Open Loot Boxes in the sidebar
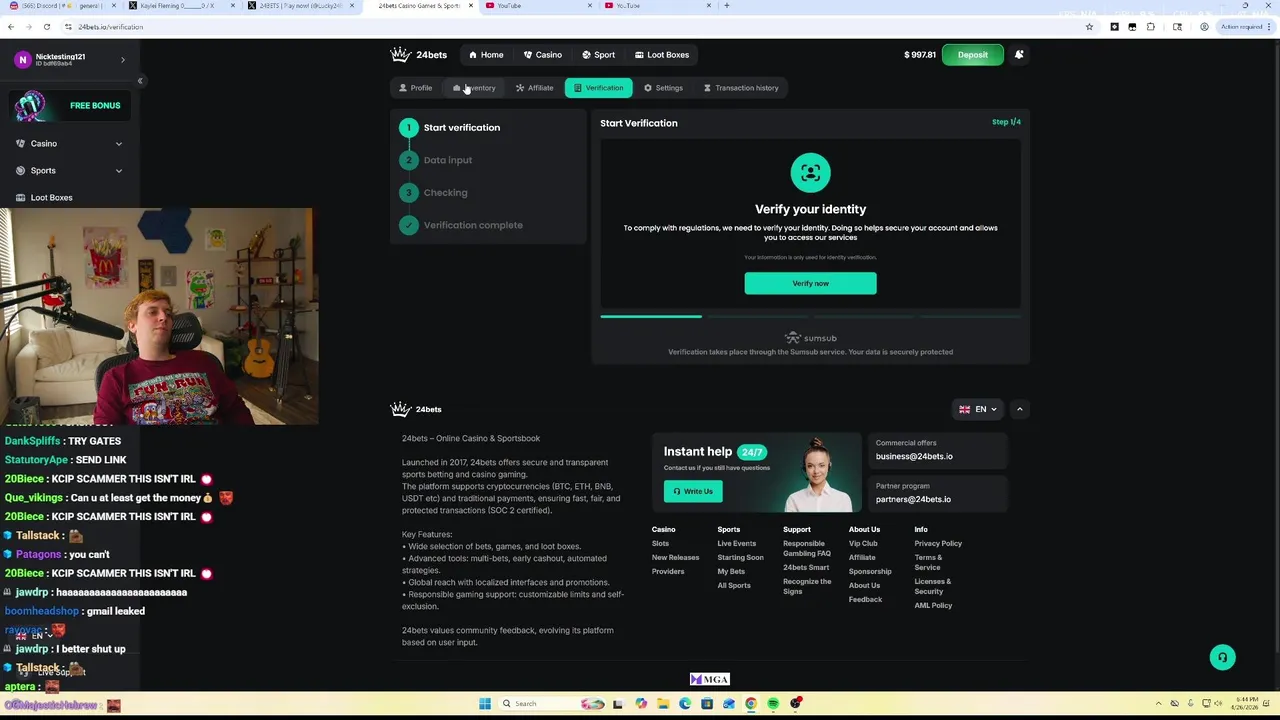Viewport: 1280px width, 720px height. [x=51, y=197]
